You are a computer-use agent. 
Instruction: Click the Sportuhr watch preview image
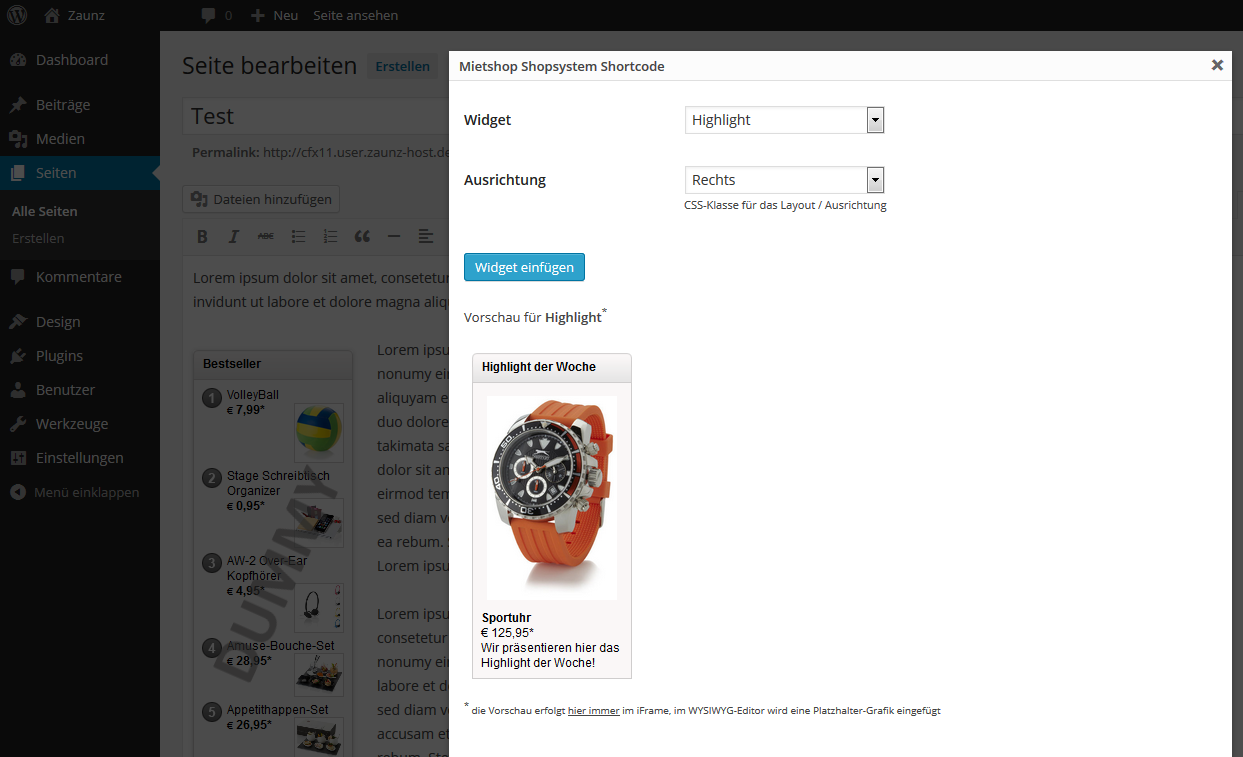552,497
